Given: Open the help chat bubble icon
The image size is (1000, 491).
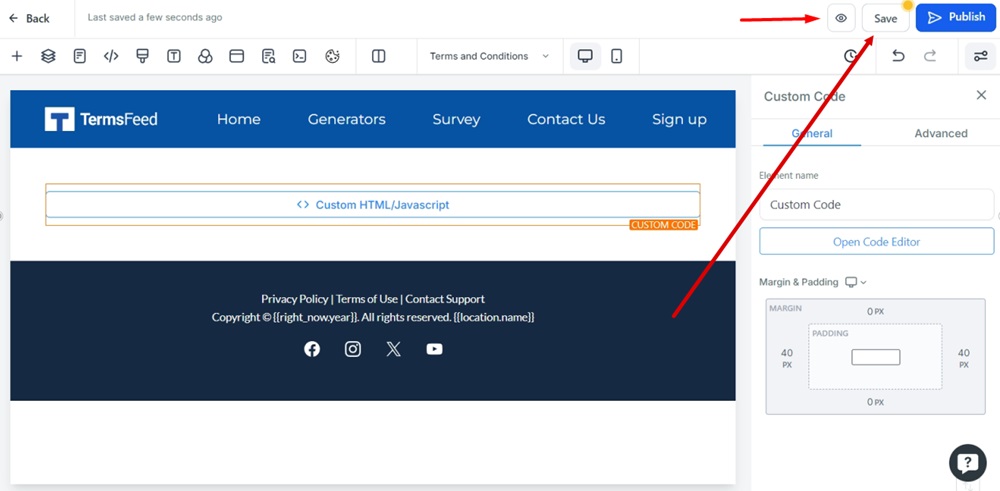Looking at the screenshot, I should pyautogui.click(x=967, y=462).
